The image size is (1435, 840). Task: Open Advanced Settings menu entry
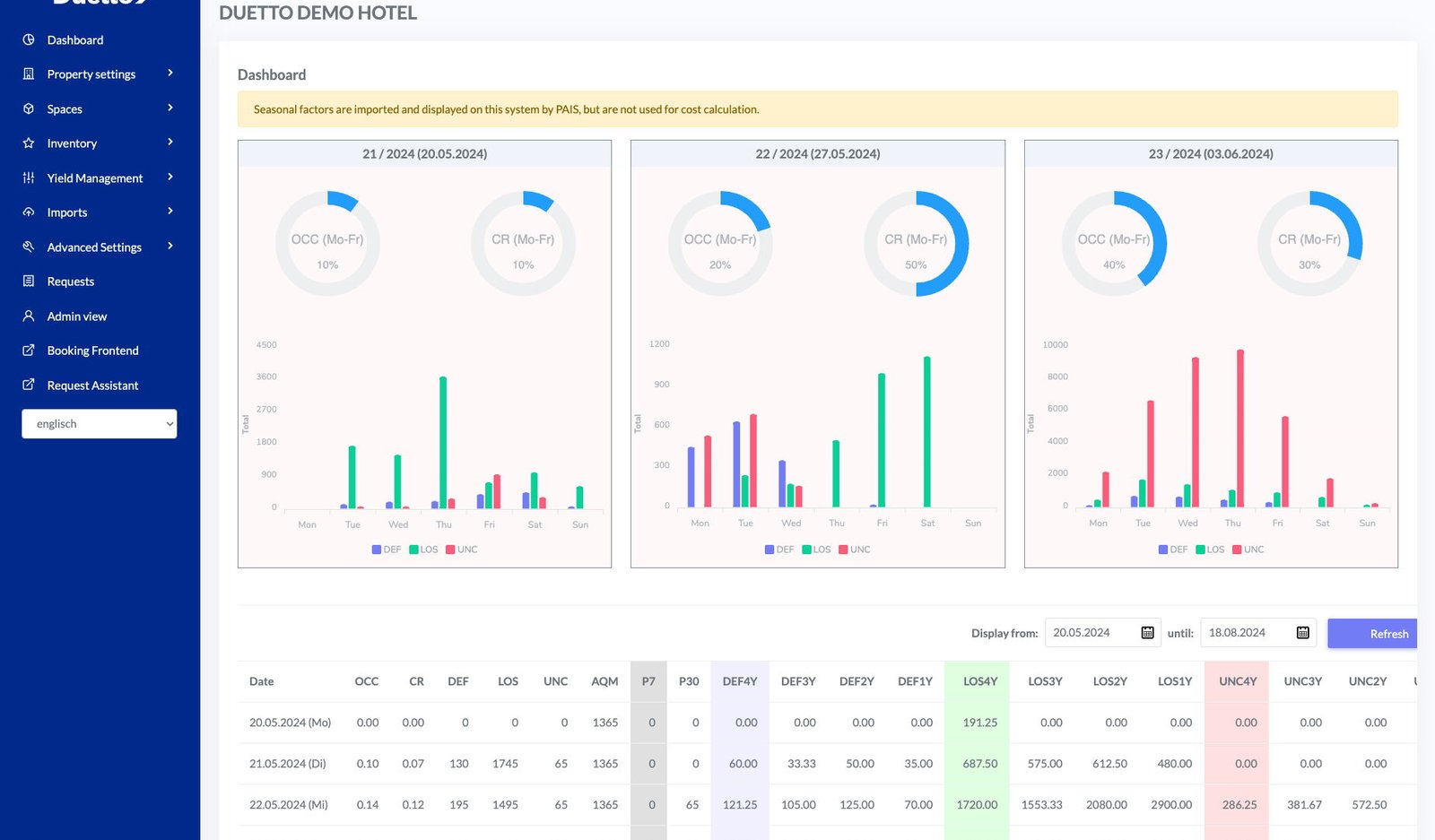tap(94, 247)
